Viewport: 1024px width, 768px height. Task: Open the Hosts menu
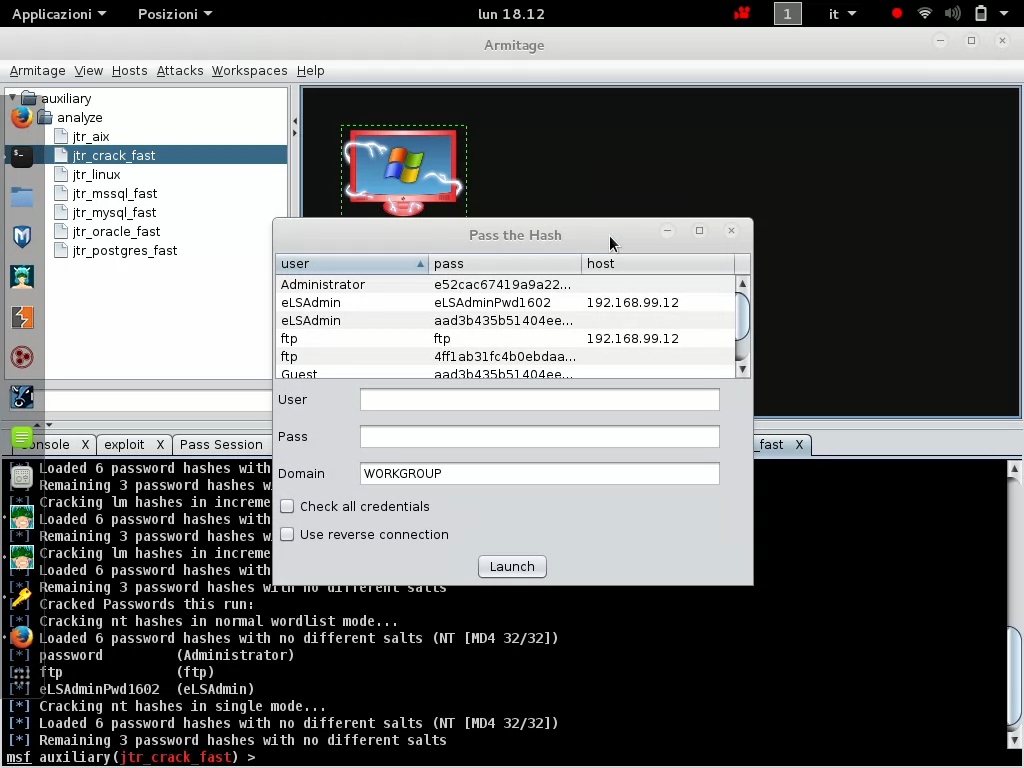click(129, 71)
